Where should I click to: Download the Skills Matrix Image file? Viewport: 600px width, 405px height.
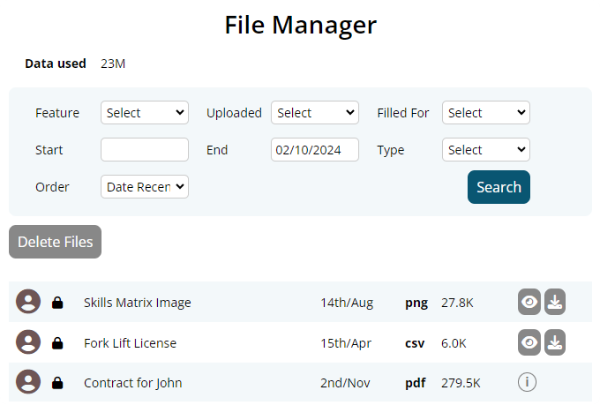pyautogui.click(x=555, y=302)
